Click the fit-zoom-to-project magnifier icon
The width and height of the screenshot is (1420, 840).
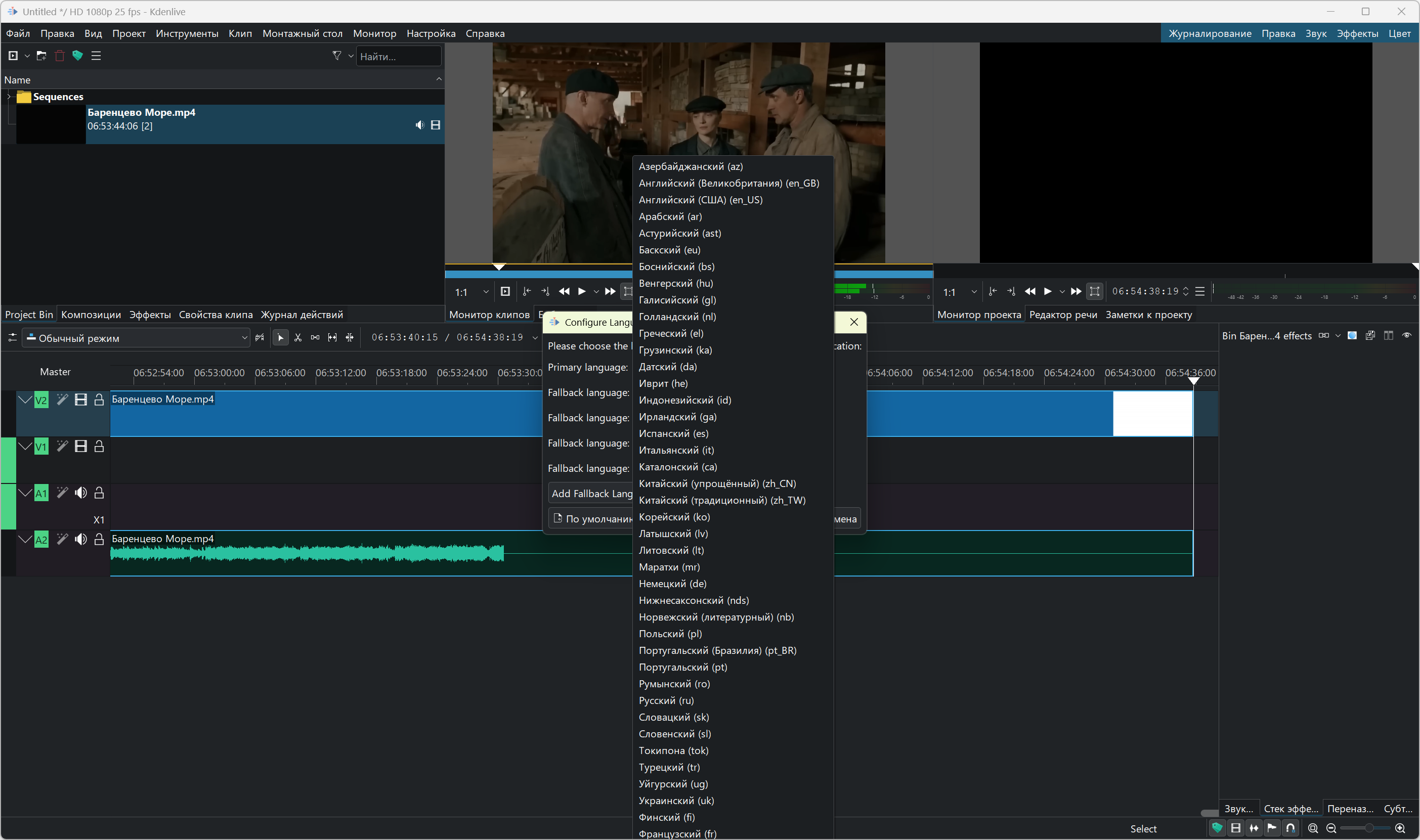(1313, 828)
